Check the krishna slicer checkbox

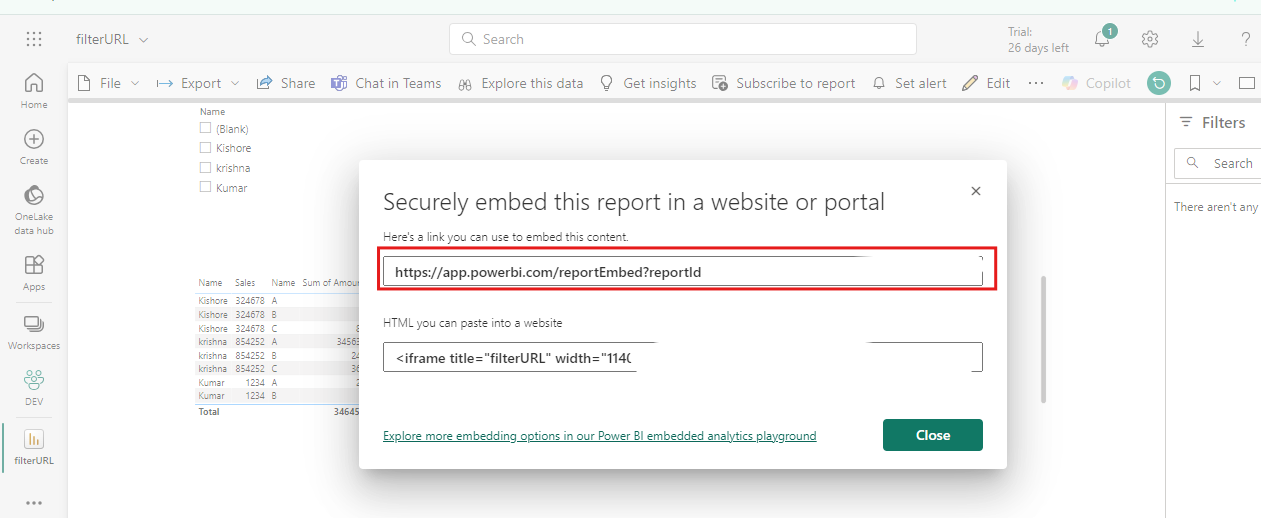coord(205,168)
